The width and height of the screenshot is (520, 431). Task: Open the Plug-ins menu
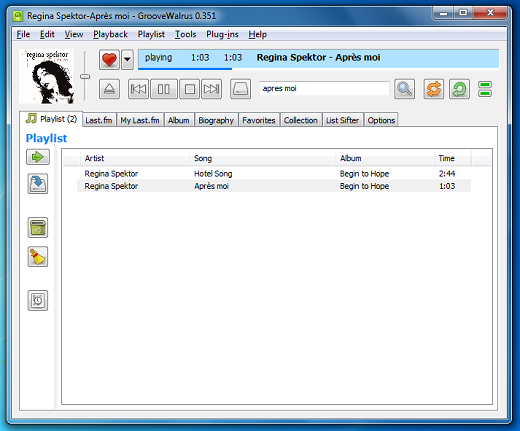(222, 34)
